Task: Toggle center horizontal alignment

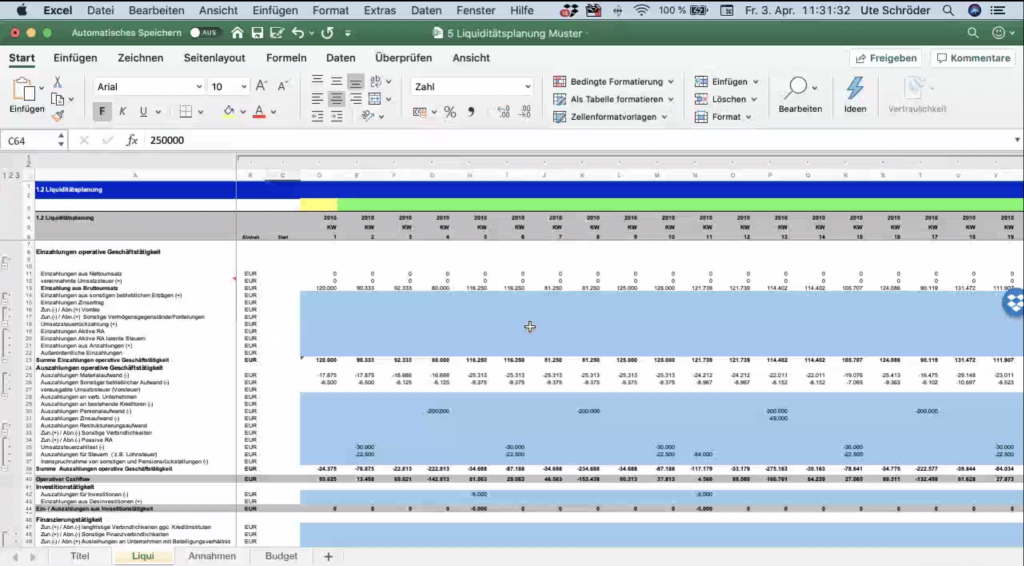Action: pos(336,99)
